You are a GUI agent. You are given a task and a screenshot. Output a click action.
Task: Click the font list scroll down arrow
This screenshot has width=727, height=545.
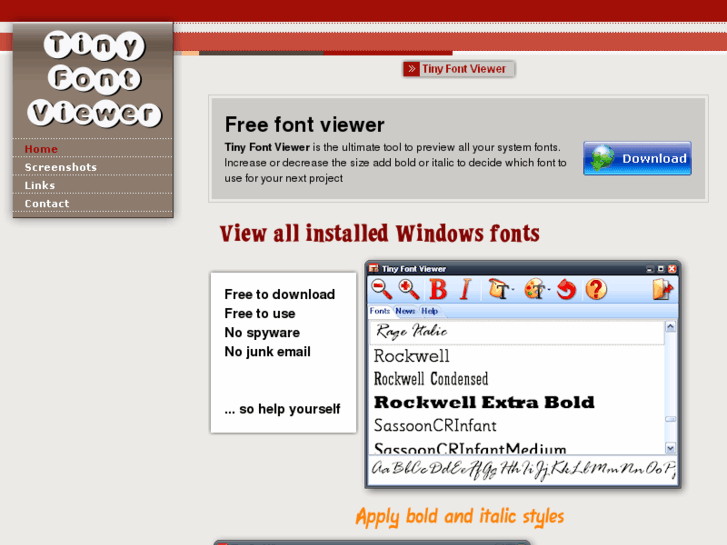(670, 448)
